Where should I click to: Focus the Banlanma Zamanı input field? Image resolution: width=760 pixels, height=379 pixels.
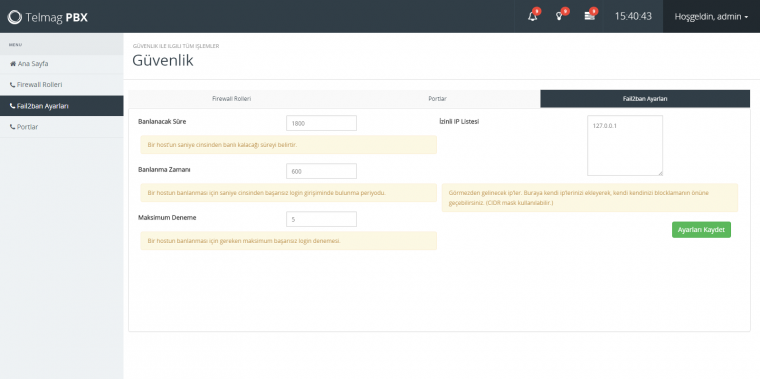point(321,171)
